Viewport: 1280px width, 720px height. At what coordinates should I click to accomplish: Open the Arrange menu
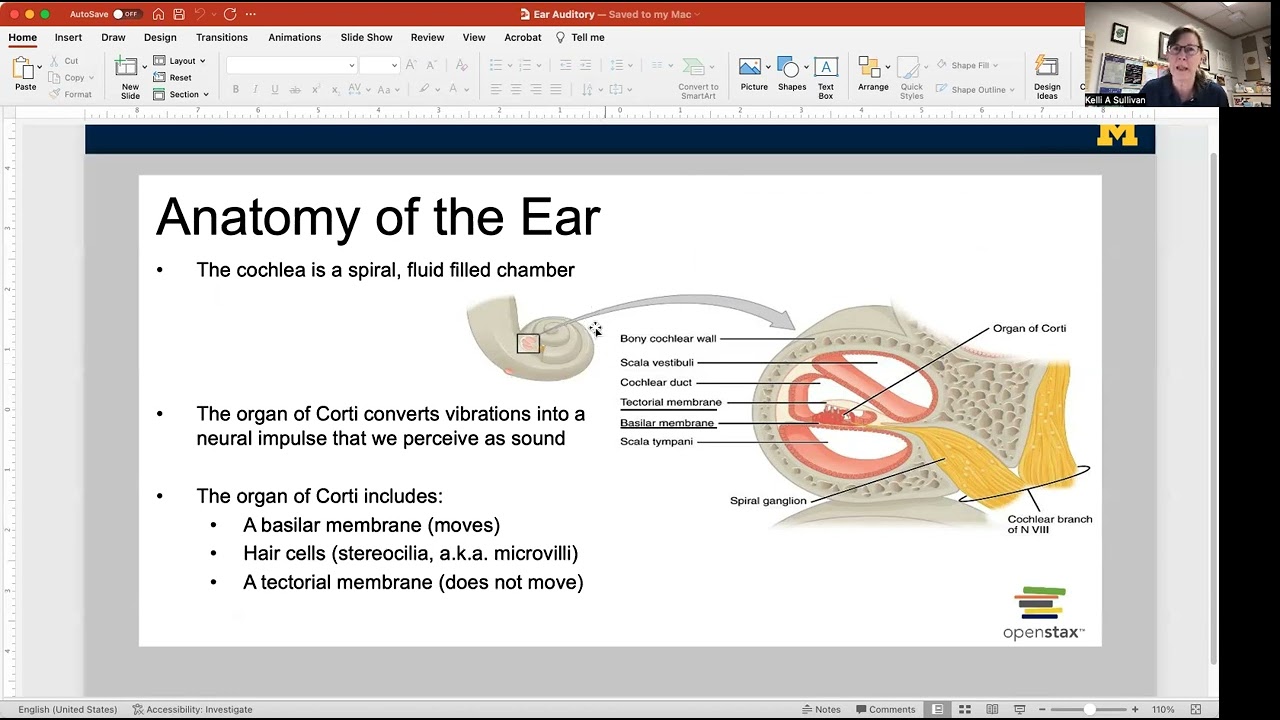click(x=873, y=75)
